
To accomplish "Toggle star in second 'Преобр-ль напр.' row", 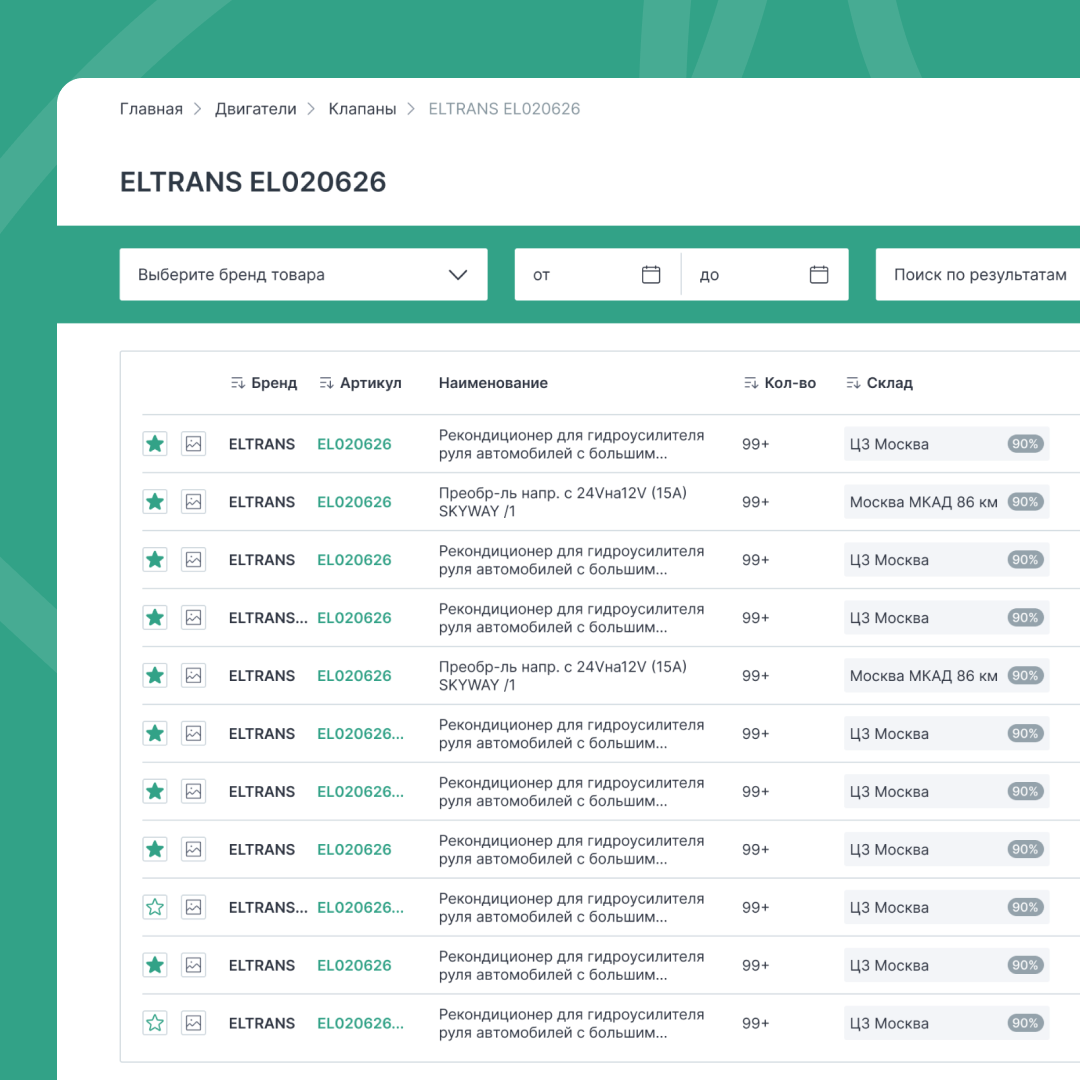I will 155,675.
